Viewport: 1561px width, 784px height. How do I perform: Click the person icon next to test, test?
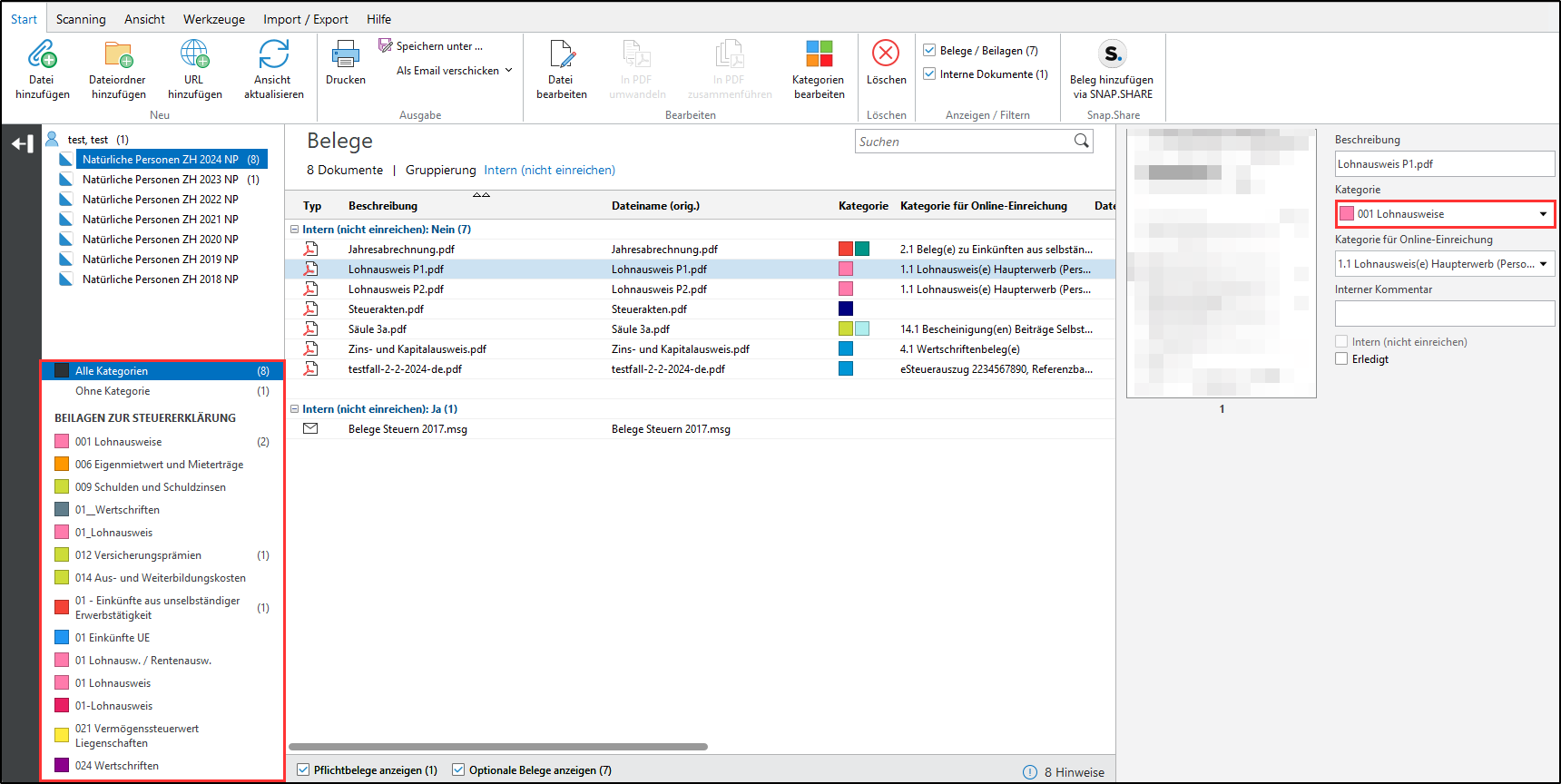pos(53,139)
